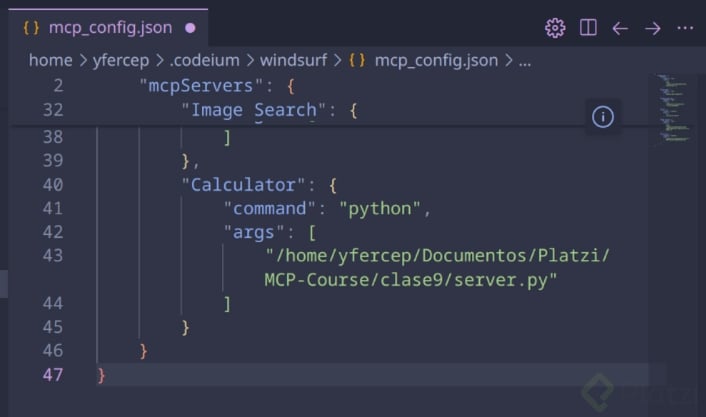Click the unsaved dot on mcp_config.json tab
The width and height of the screenshot is (706, 417).
[190, 28]
